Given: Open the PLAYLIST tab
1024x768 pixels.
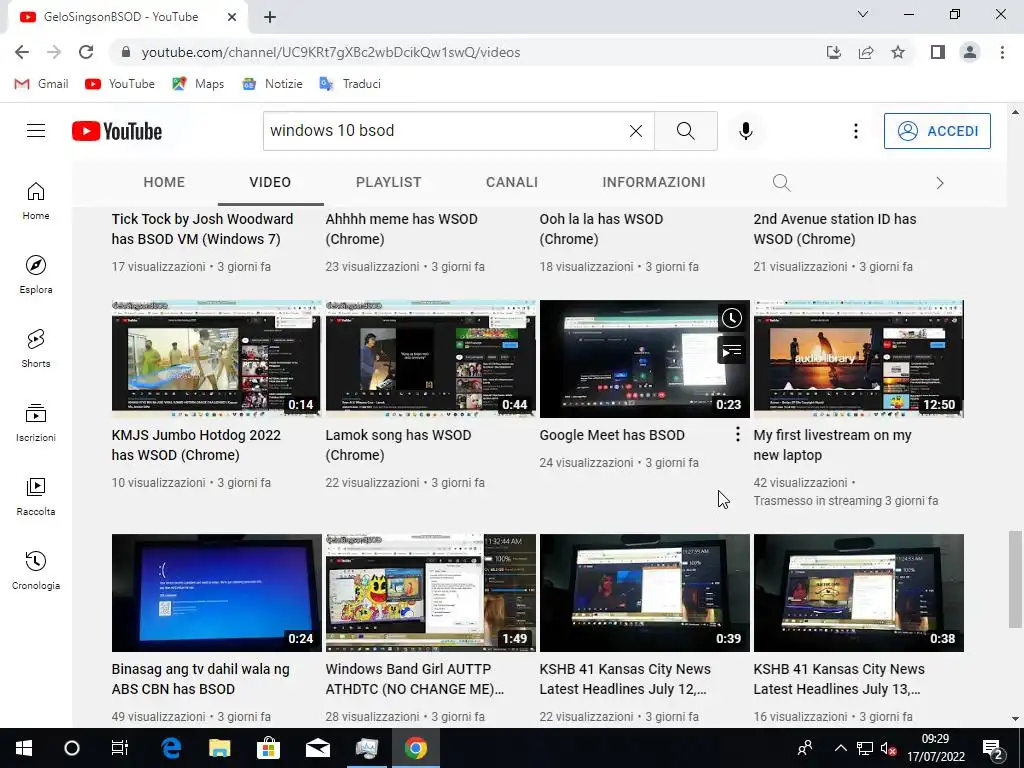Looking at the screenshot, I should (389, 182).
